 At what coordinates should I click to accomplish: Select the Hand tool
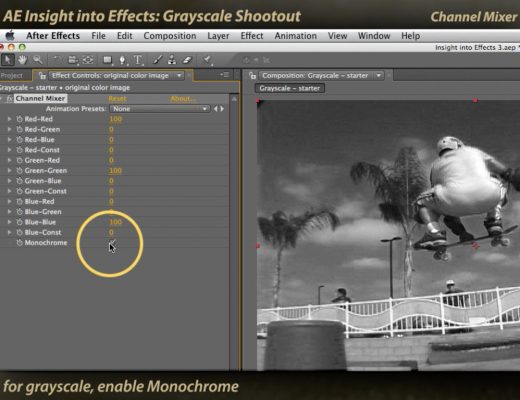point(22,60)
